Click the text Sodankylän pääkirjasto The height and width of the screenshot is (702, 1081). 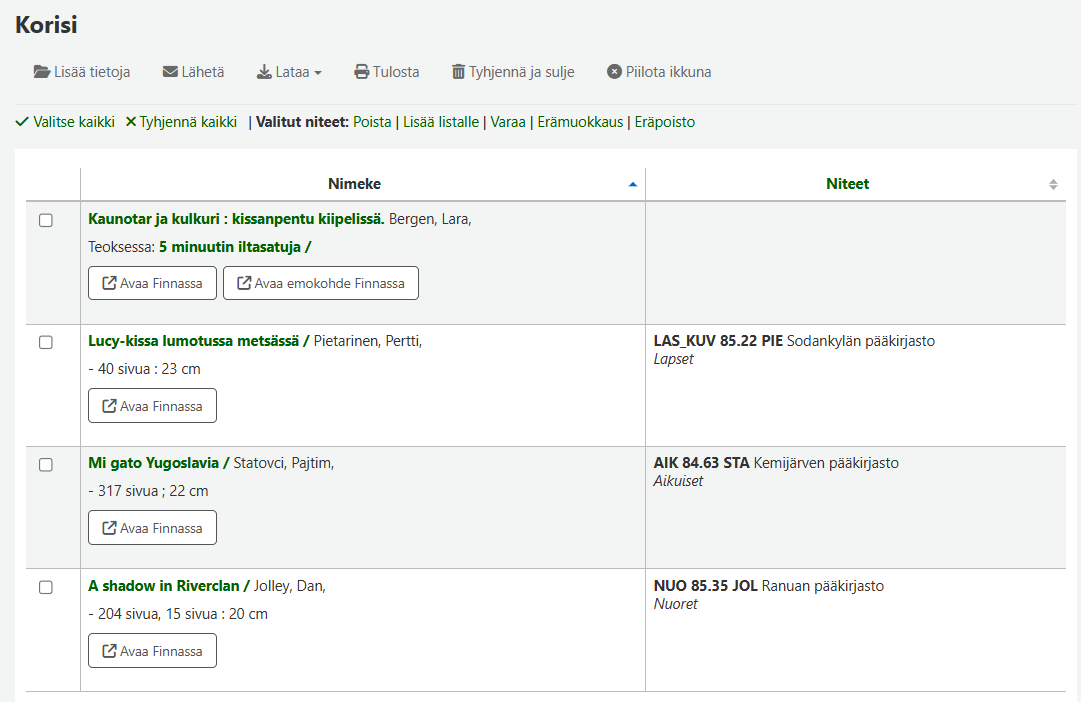pos(860,341)
